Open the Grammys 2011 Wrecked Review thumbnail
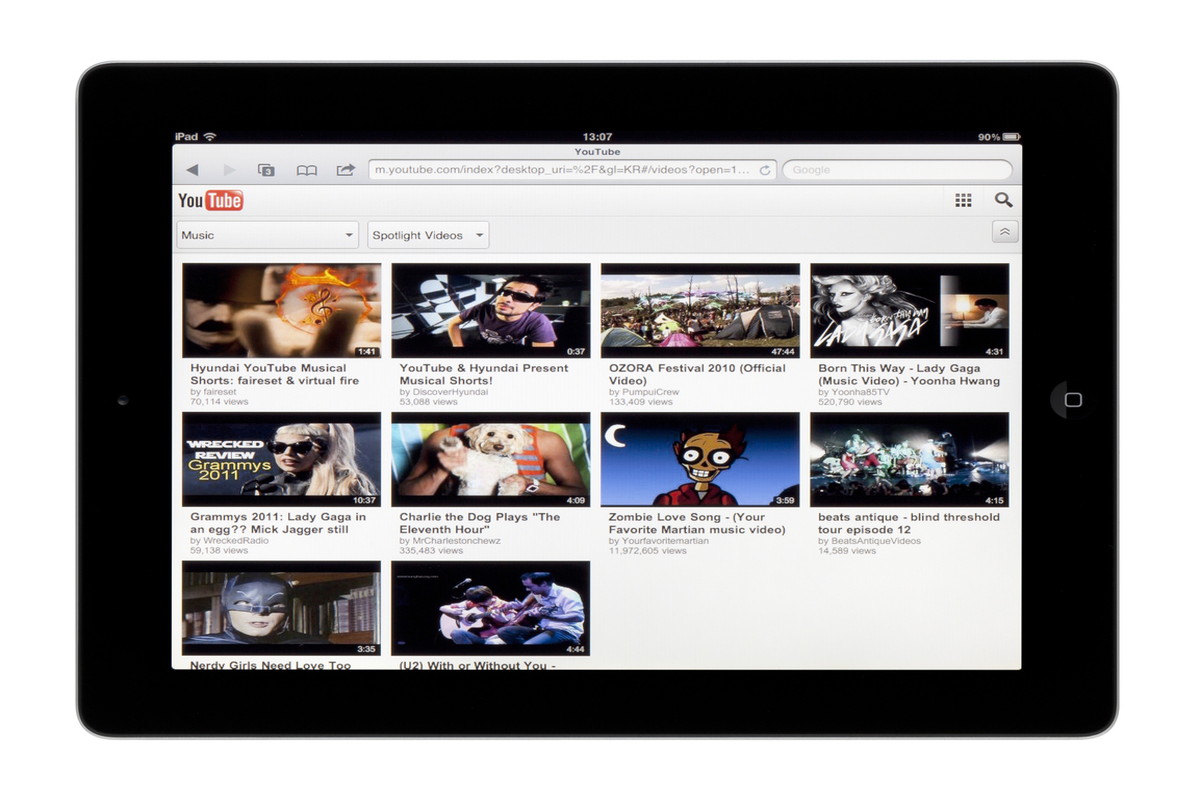Image resolution: width=1200 pixels, height=800 pixels. (x=281, y=460)
